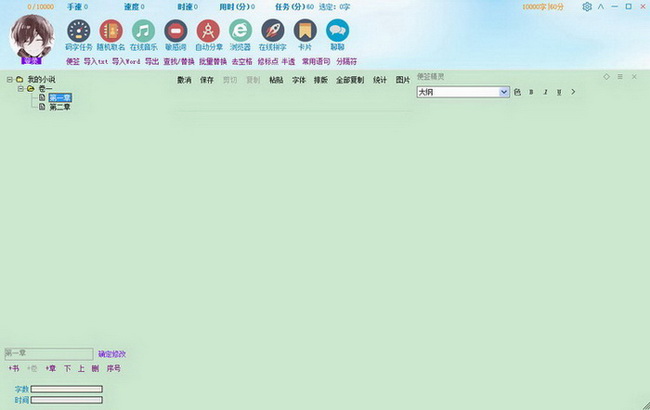The height and width of the screenshot is (410, 650).
Task: Click the 任务(分)60 status label
Action: tap(294, 7)
